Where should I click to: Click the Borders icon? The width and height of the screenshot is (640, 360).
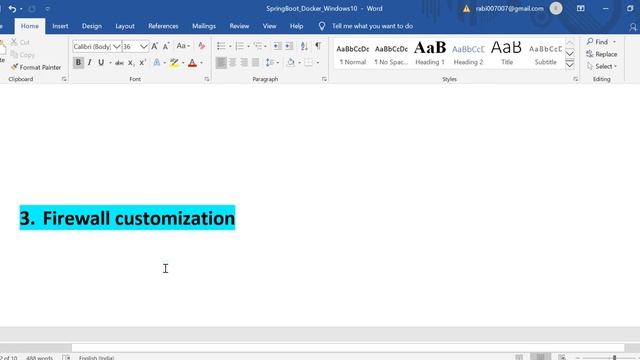click(x=309, y=62)
